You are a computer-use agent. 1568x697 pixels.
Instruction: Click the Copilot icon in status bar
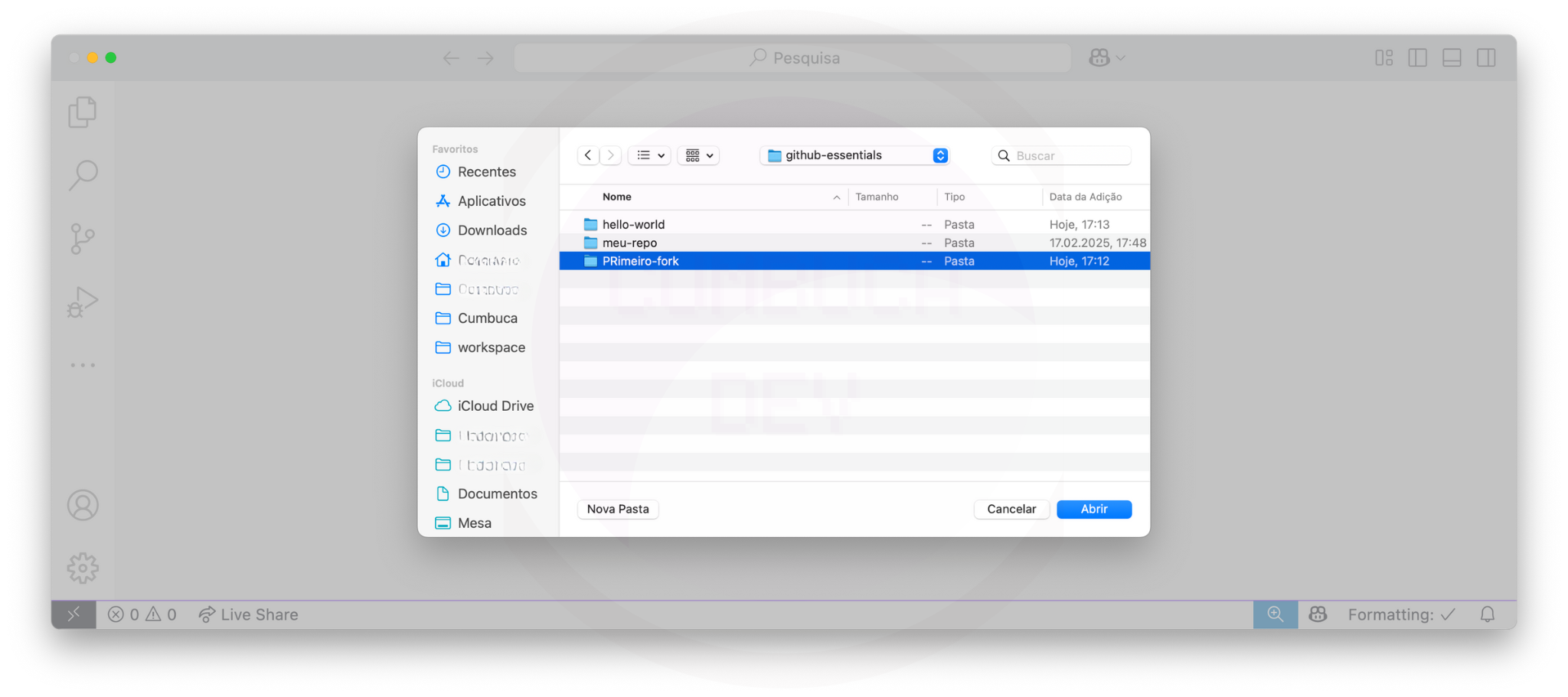pyautogui.click(x=1318, y=614)
